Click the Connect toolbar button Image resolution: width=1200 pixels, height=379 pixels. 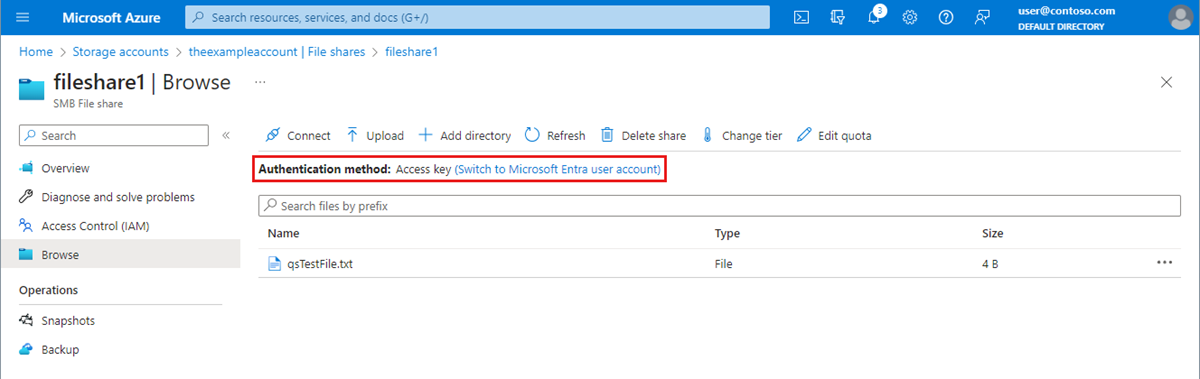[297, 136]
